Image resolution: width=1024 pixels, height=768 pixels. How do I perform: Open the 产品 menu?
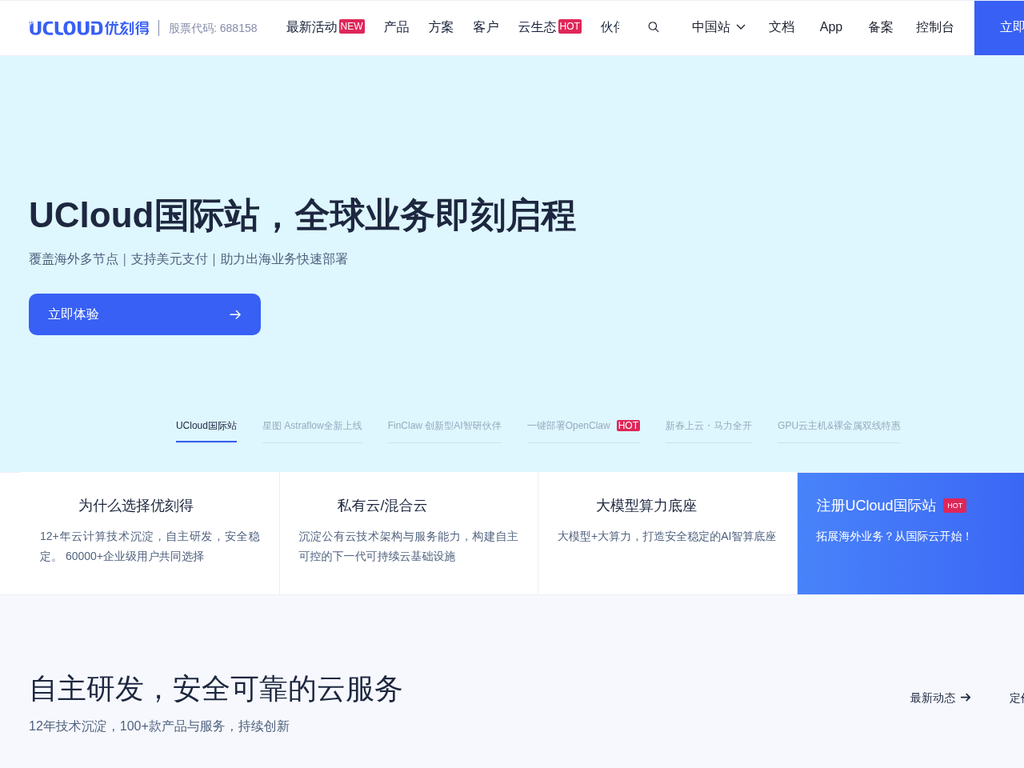pyautogui.click(x=396, y=27)
